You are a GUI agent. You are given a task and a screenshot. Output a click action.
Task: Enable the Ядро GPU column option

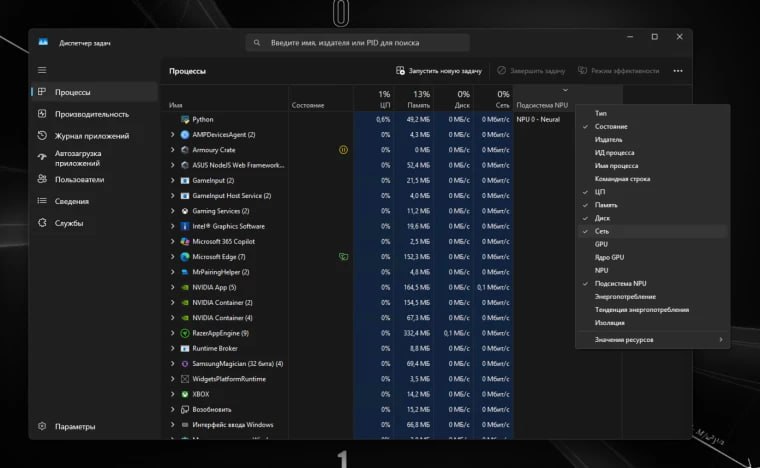click(652, 257)
